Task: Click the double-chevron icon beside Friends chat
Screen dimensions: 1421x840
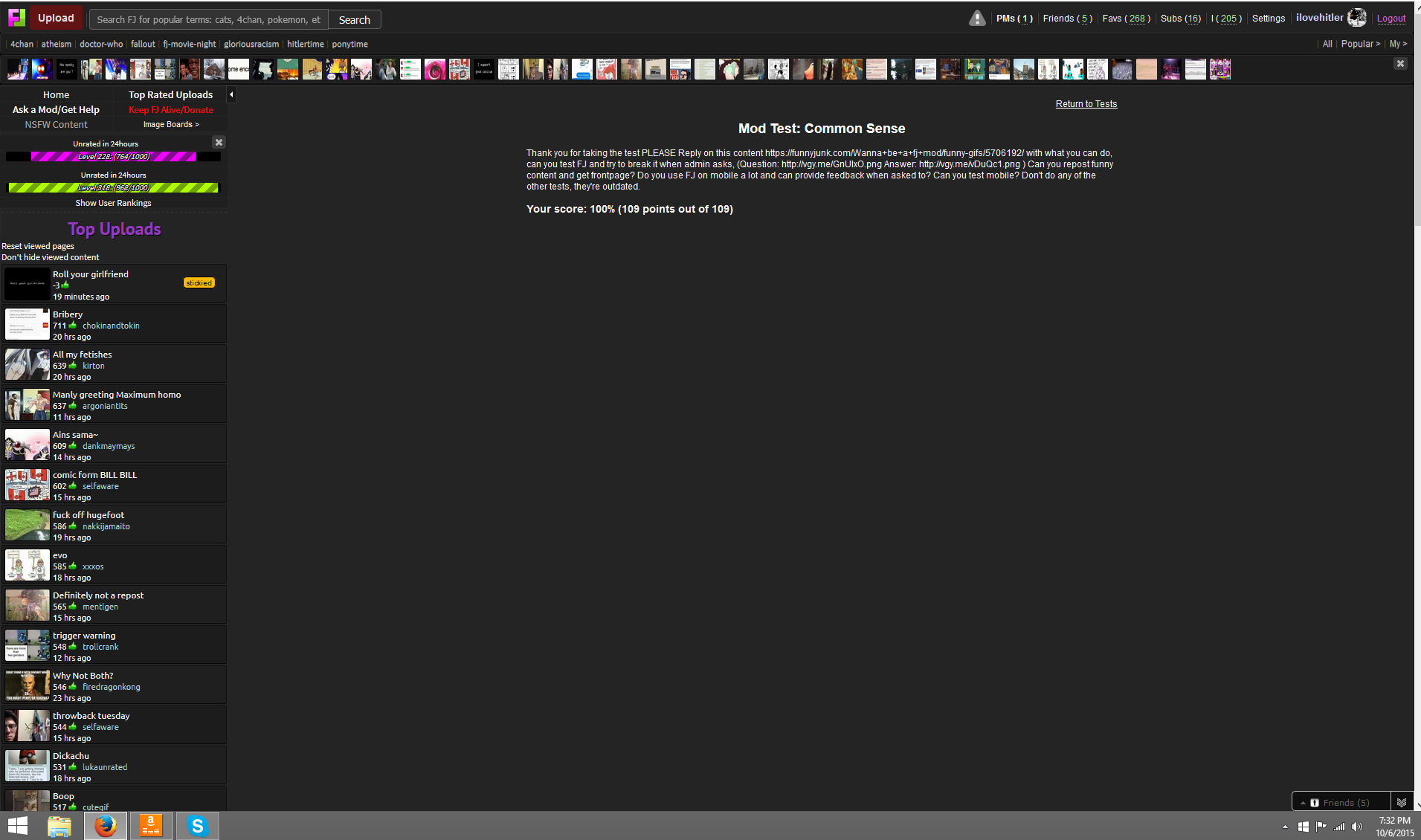Action: pyautogui.click(x=1402, y=802)
